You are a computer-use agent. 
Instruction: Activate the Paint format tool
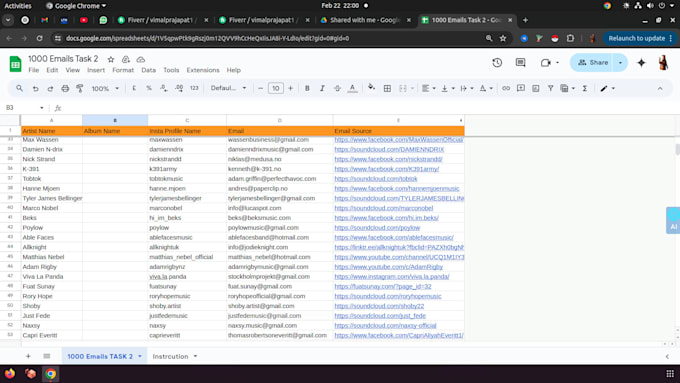[80, 88]
